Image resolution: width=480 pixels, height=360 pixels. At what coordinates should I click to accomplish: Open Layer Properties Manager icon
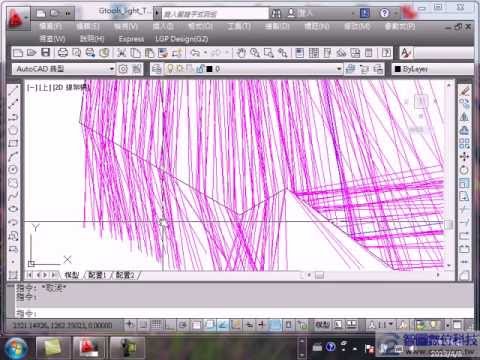pos(157,69)
